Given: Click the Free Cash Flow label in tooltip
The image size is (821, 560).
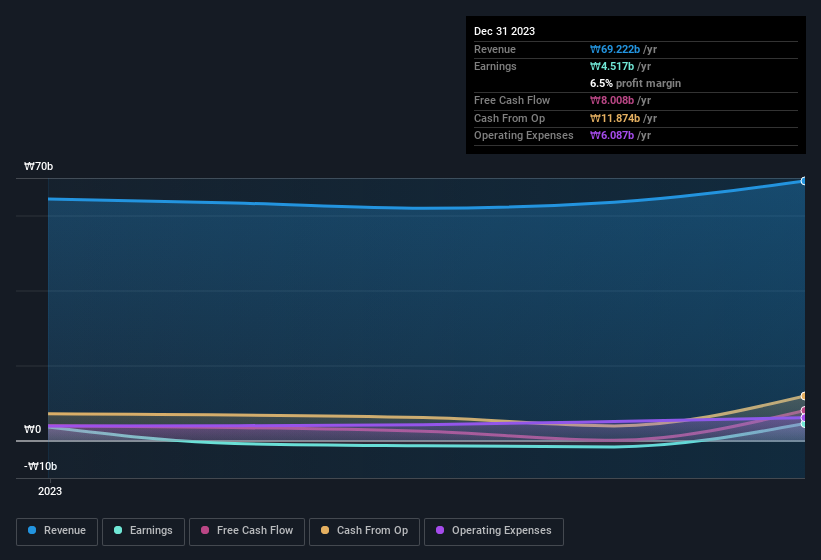Looking at the screenshot, I should 512,100.
